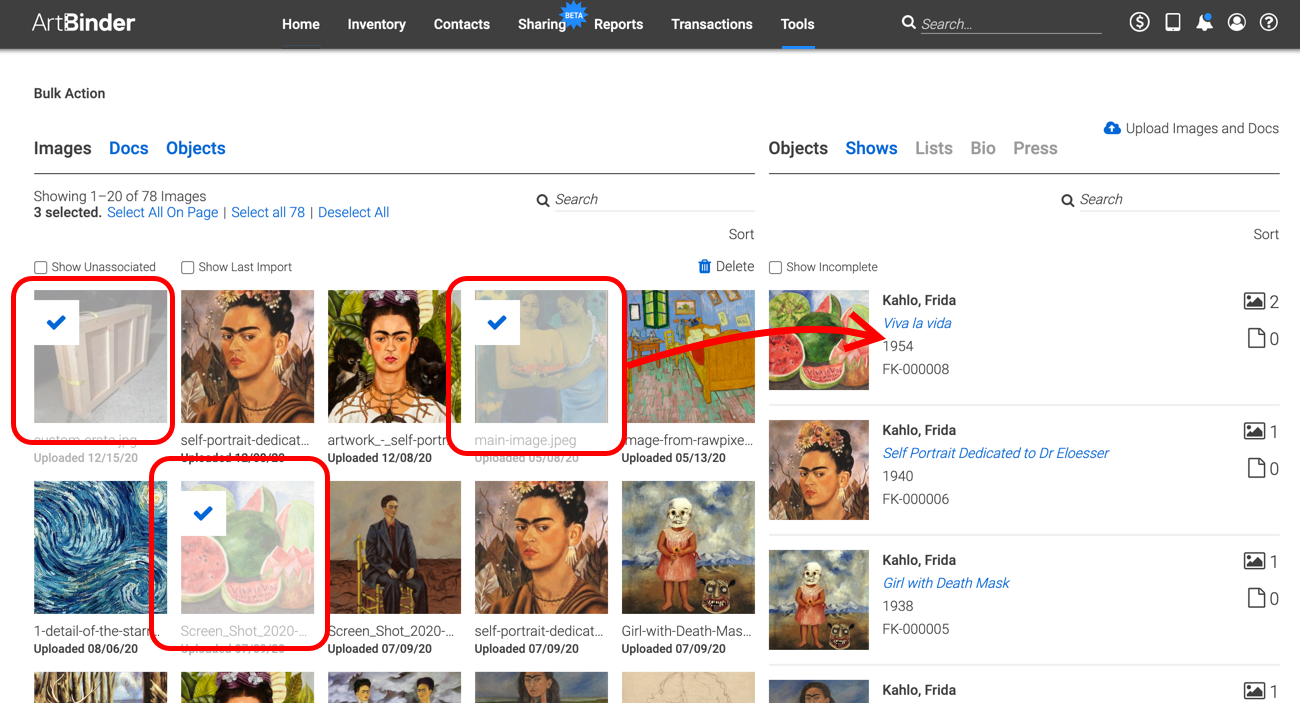Screen dimensions: 1300x703
Task: Toggle Show Unassociated checkbox
Action: [x=41, y=267]
